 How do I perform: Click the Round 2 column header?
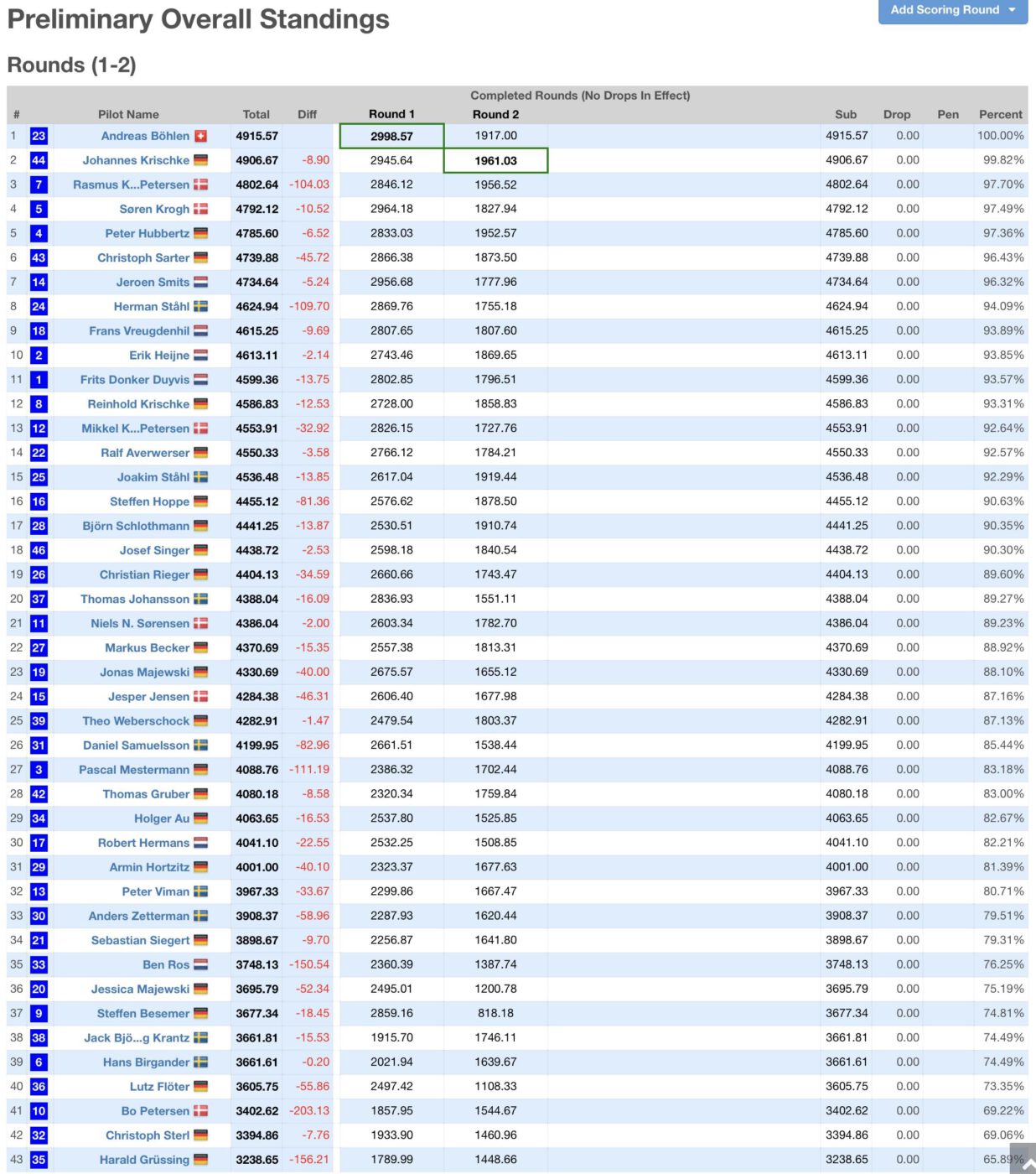tap(495, 114)
